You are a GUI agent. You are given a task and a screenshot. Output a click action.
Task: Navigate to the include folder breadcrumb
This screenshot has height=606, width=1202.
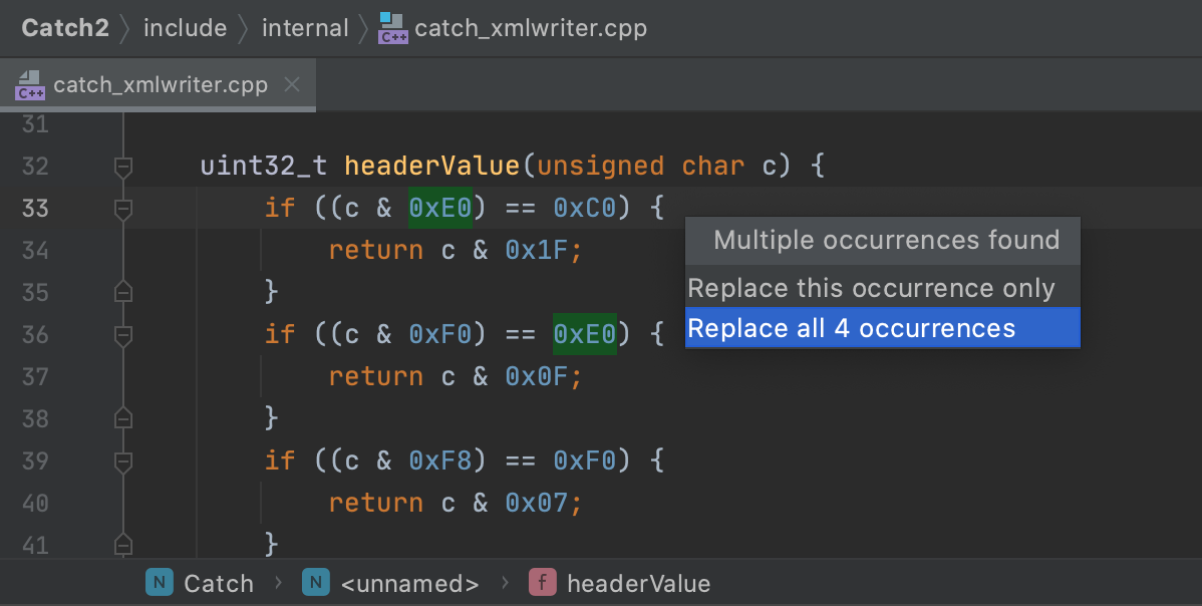[185, 28]
